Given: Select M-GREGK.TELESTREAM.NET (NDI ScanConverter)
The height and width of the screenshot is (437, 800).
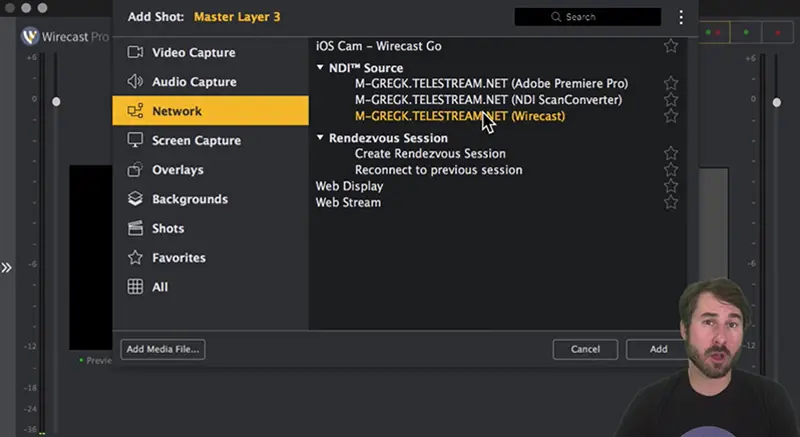Looking at the screenshot, I should tap(488, 99).
